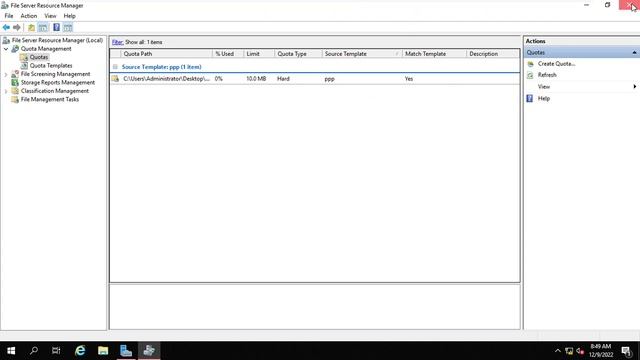Click the 0% used cell
Screen dimensions: 640x360
click(x=219, y=79)
